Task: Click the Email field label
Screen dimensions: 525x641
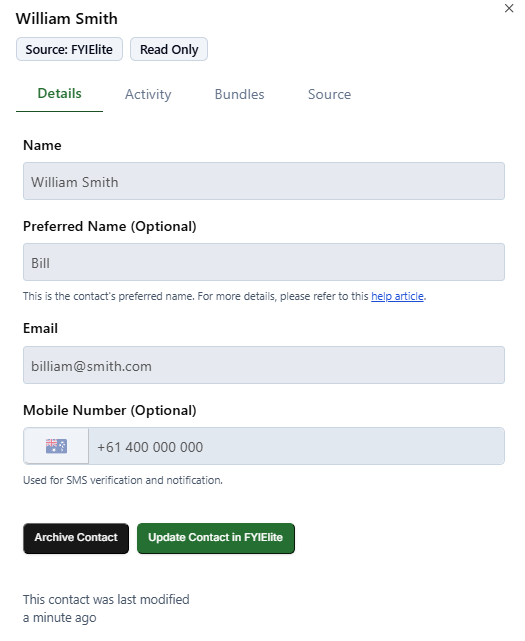Action: coord(40,328)
